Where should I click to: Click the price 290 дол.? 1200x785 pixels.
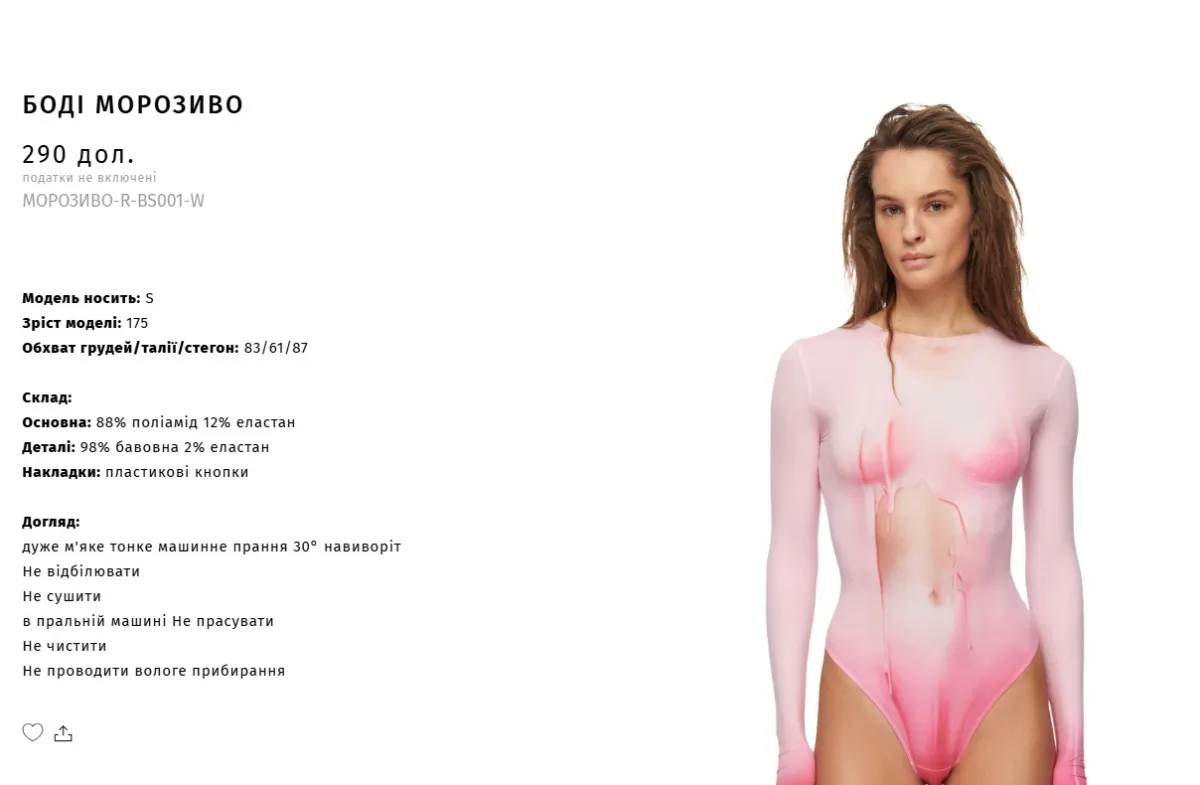(78, 154)
